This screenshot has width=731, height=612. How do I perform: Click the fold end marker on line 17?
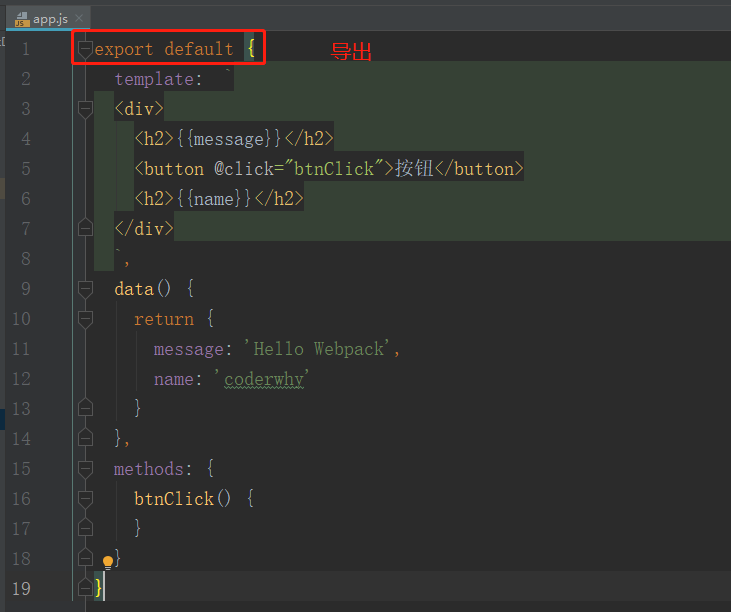(85, 528)
